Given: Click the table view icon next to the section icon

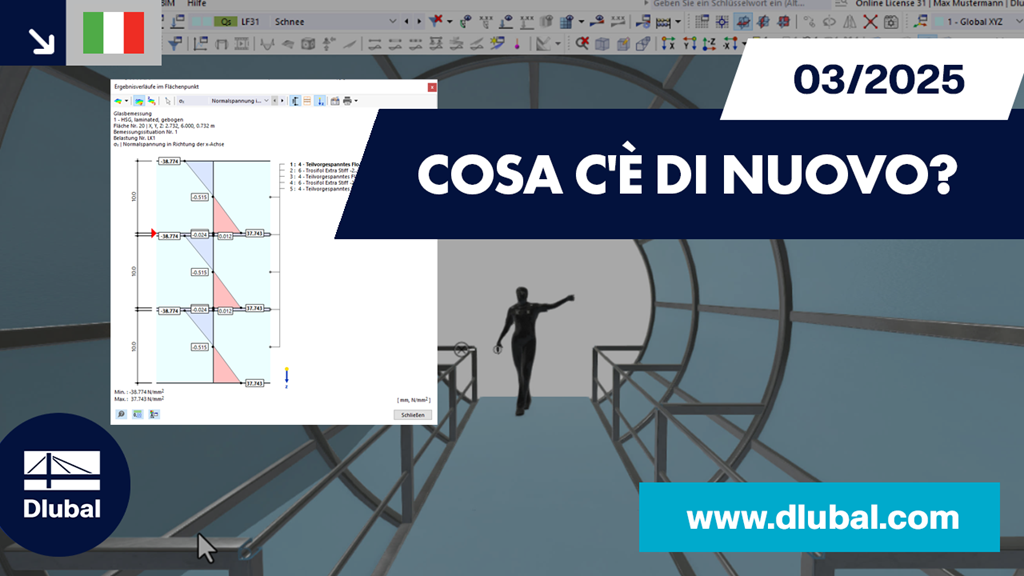Looking at the screenshot, I should (307, 99).
